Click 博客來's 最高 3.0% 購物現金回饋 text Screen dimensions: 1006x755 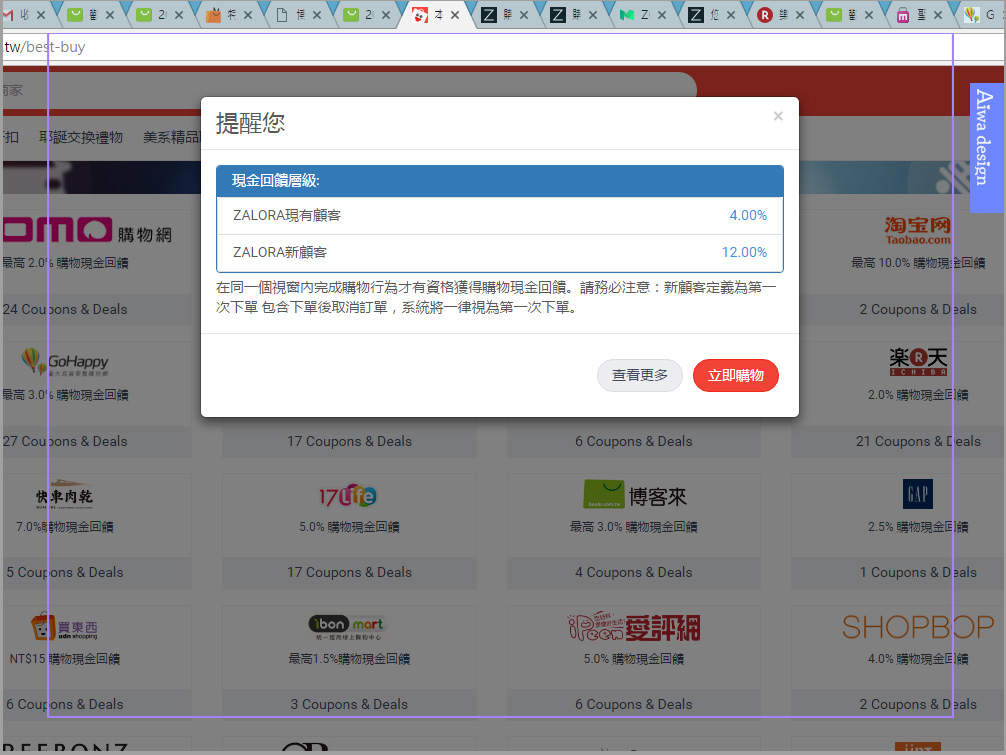click(633, 527)
